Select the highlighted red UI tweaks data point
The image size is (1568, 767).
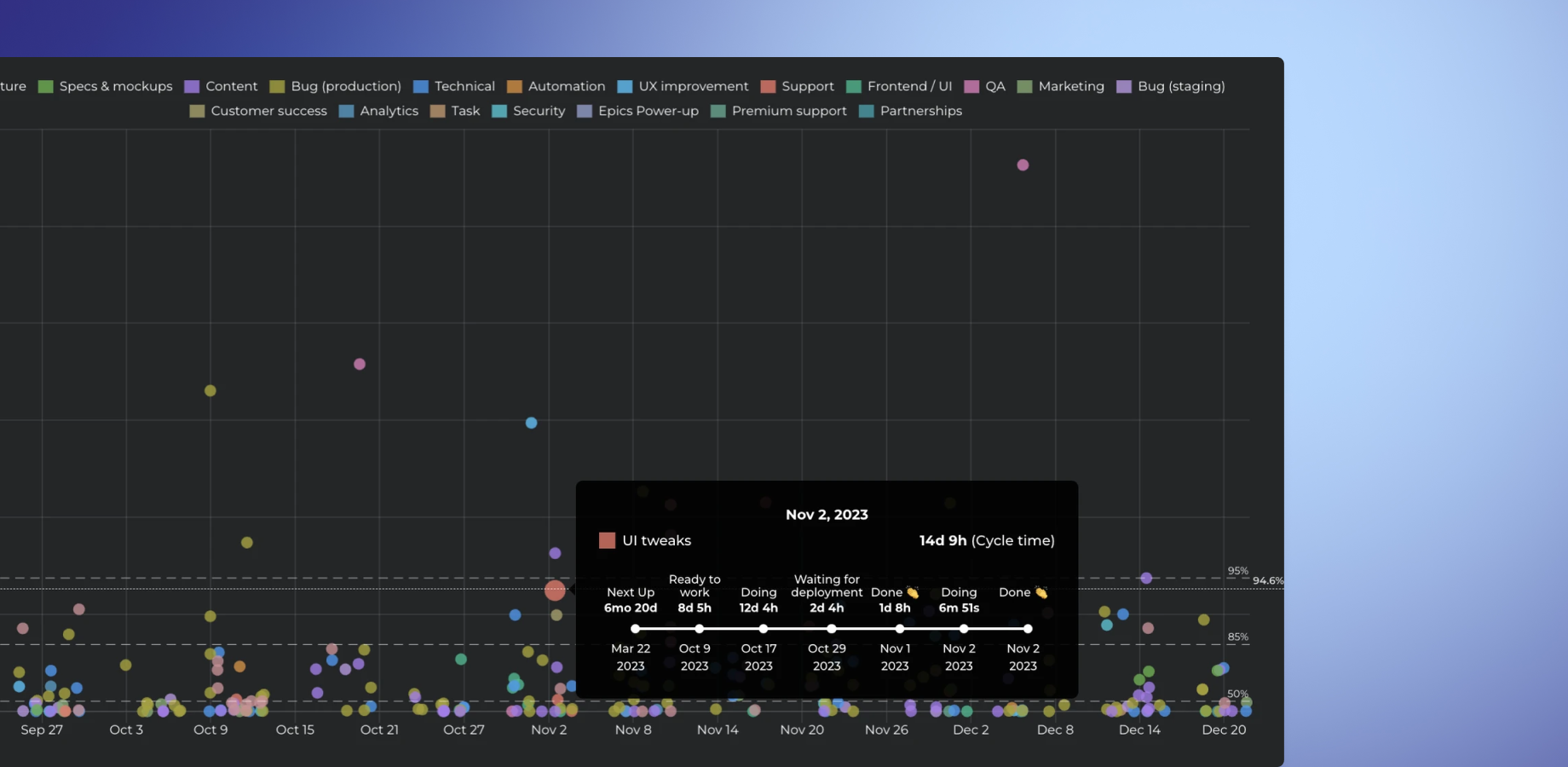tap(555, 590)
